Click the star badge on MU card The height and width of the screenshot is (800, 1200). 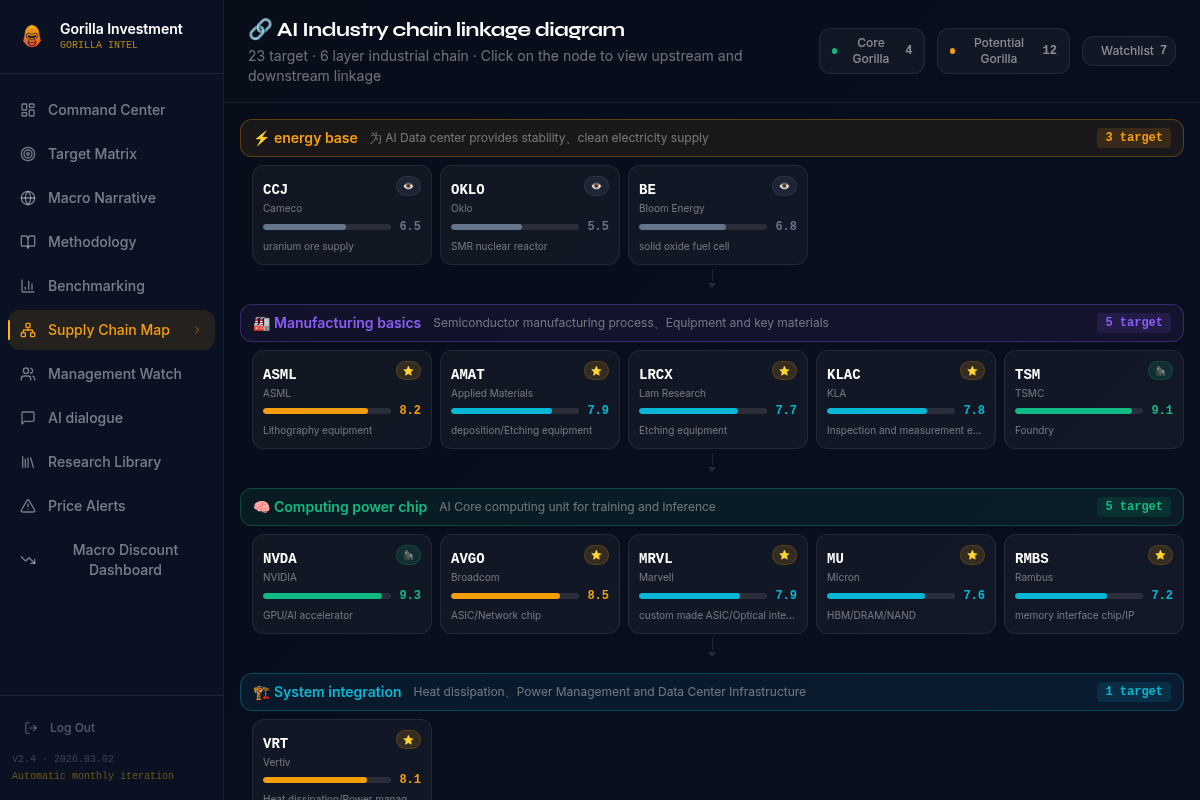972,555
